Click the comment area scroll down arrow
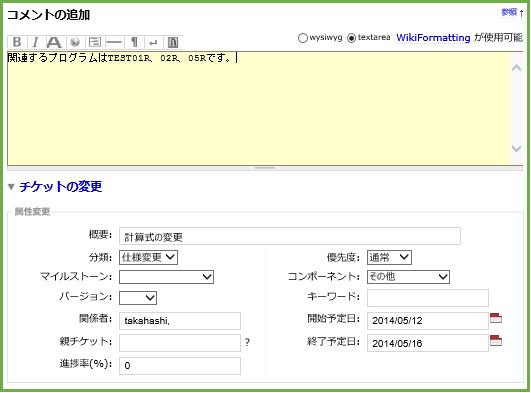The width and height of the screenshot is (531, 393). 516,148
